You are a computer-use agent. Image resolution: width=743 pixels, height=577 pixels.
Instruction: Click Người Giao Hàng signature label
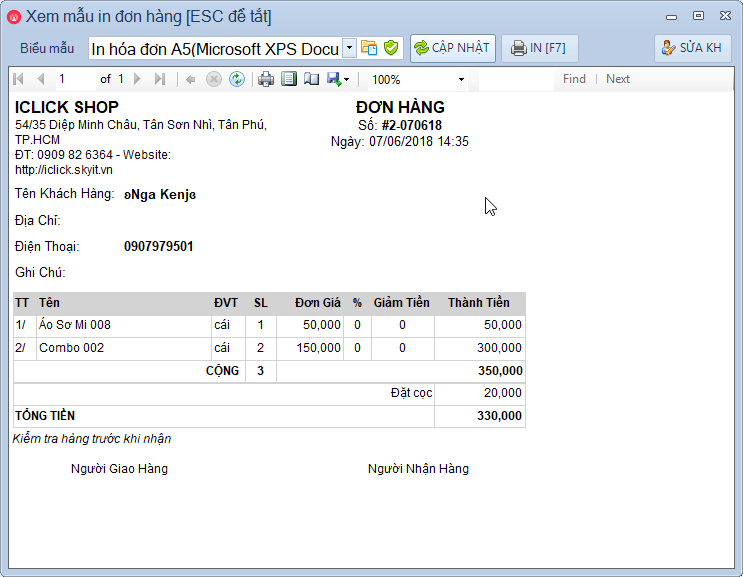pyautogui.click(x=119, y=469)
